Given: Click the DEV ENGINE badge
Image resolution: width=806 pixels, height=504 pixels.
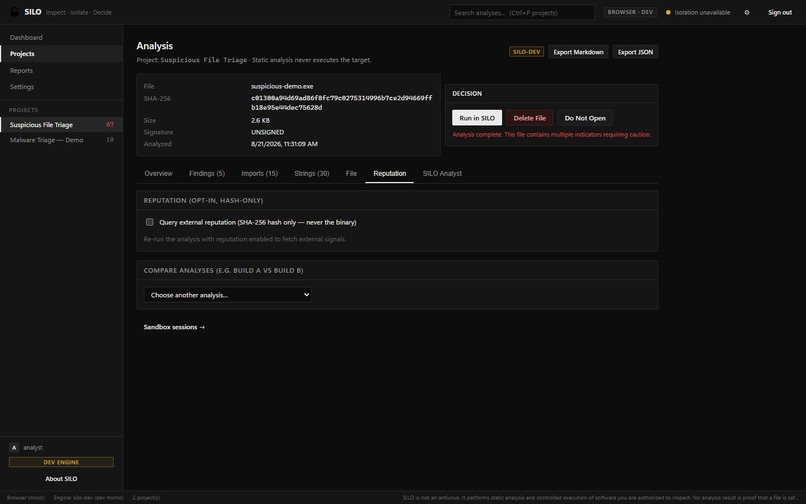Looking at the screenshot, I should 61,462.
